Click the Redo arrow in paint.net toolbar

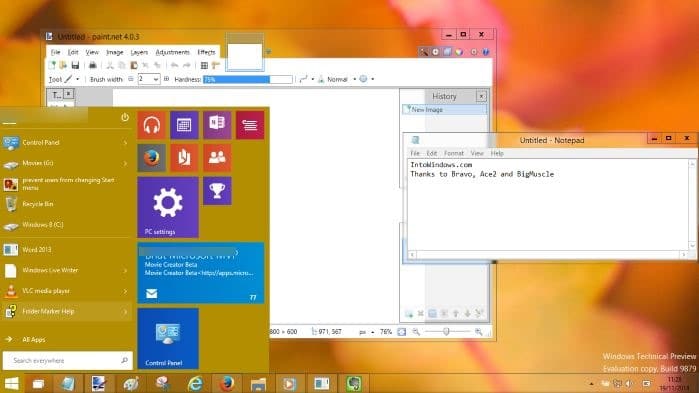(187, 66)
